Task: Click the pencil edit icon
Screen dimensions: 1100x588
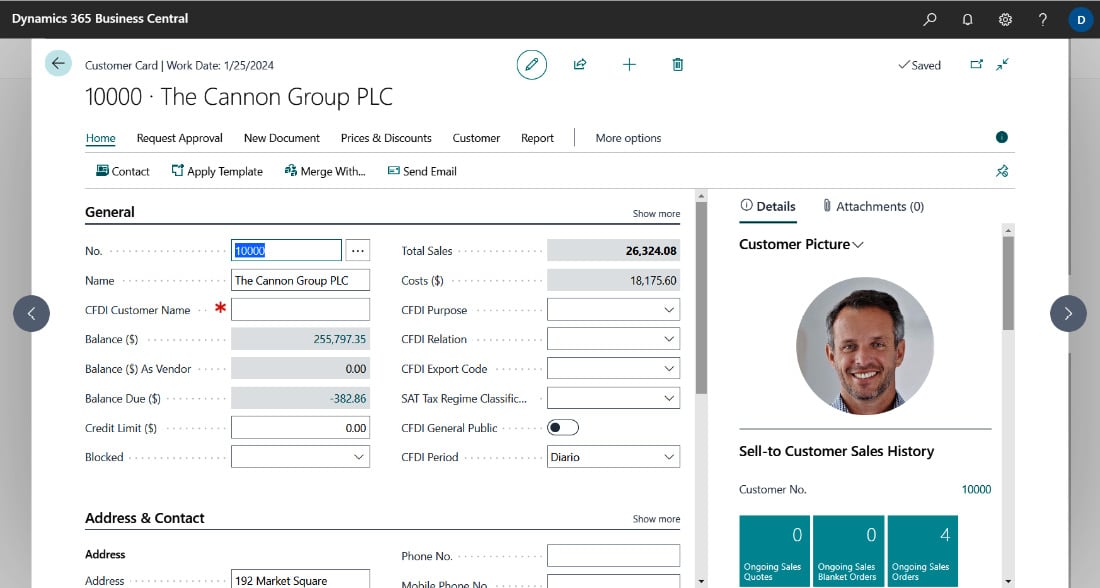Action: point(532,65)
